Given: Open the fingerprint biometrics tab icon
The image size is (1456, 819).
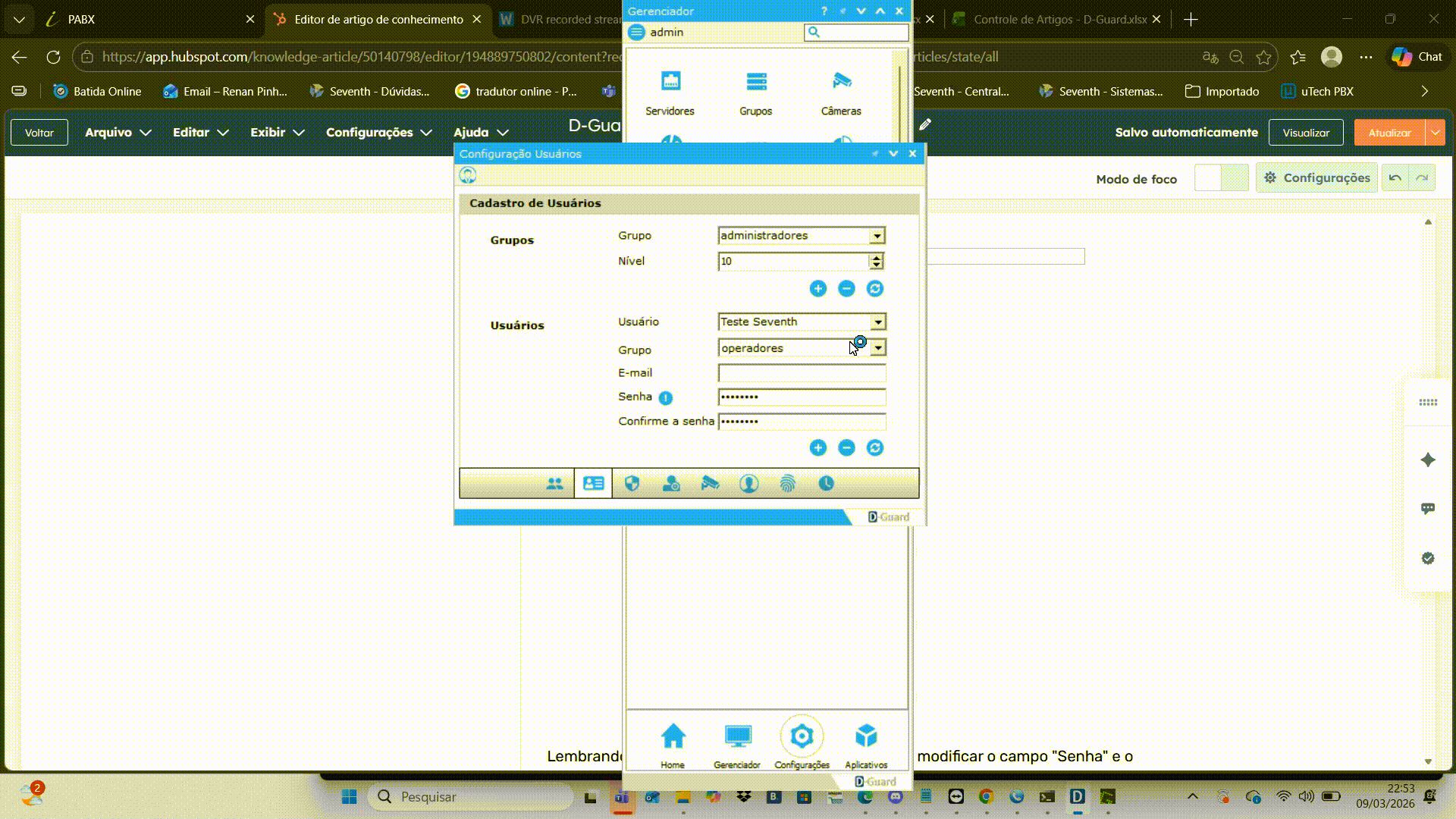Looking at the screenshot, I should point(787,484).
